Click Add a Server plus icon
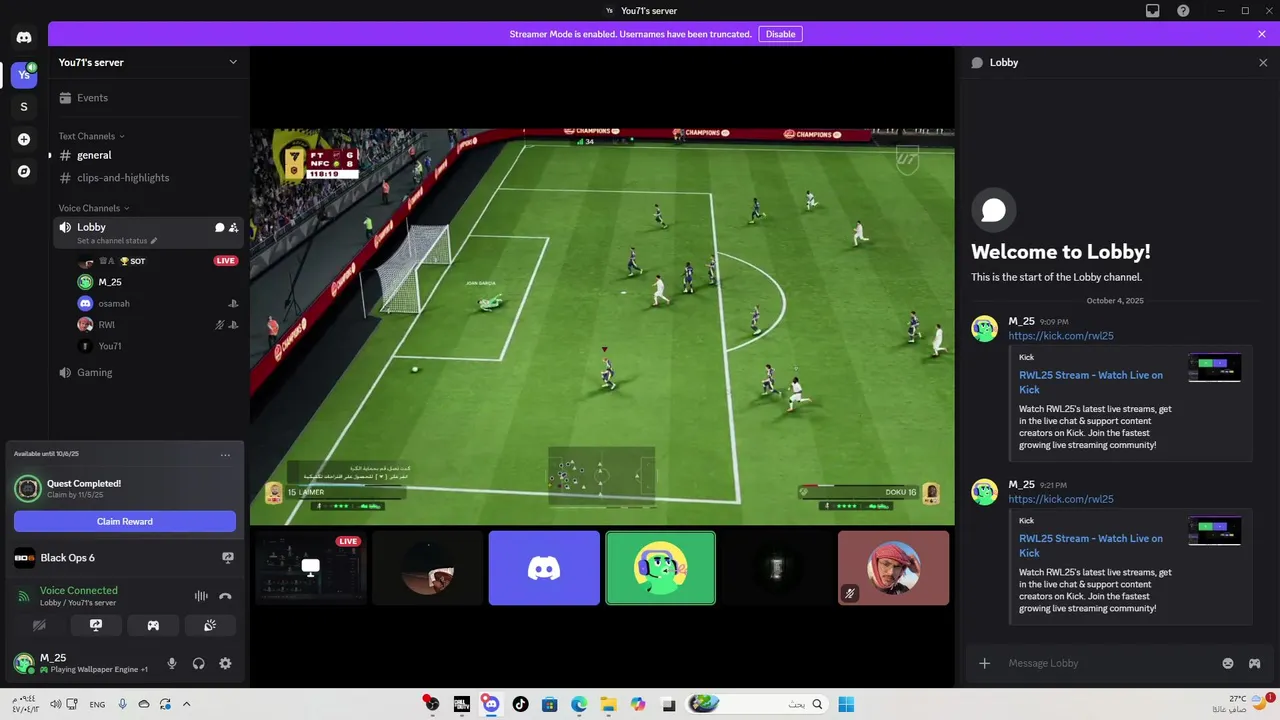The height and width of the screenshot is (720, 1280). pos(24,139)
